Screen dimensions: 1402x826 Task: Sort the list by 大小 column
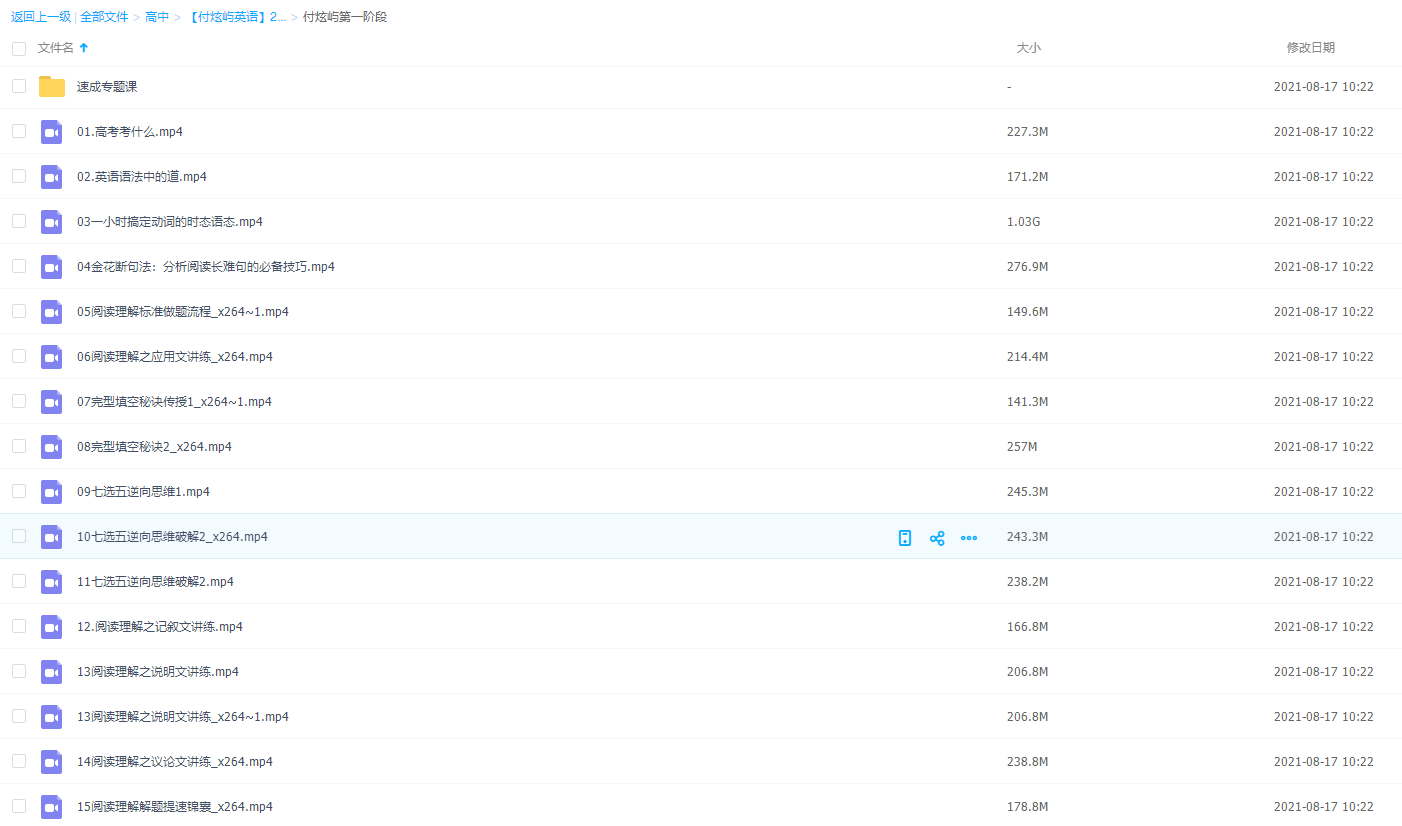(1028, 48)
